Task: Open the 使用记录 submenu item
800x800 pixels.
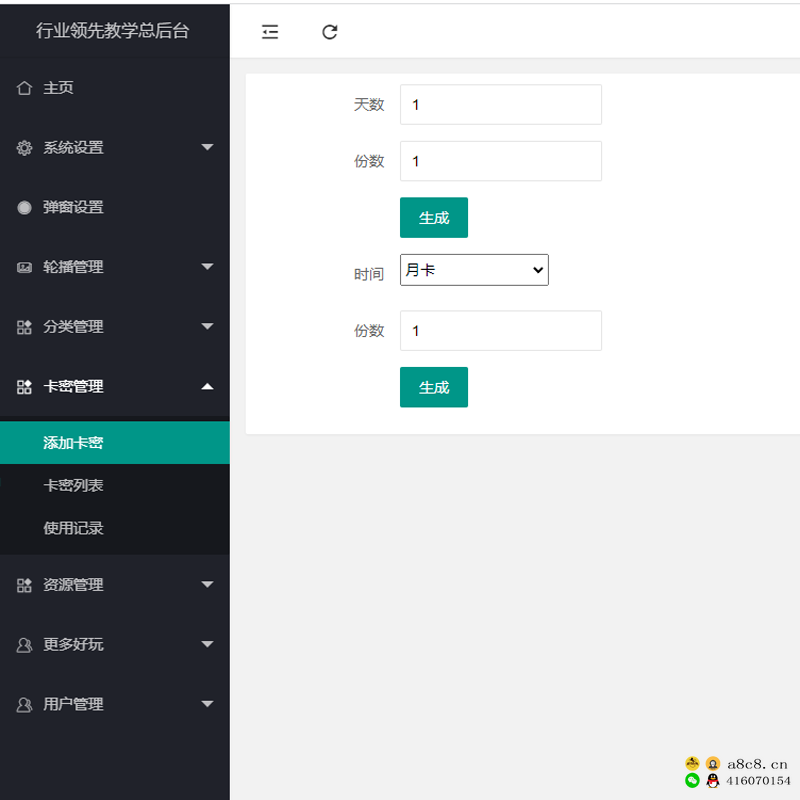Action: click(x=115, y=528)
